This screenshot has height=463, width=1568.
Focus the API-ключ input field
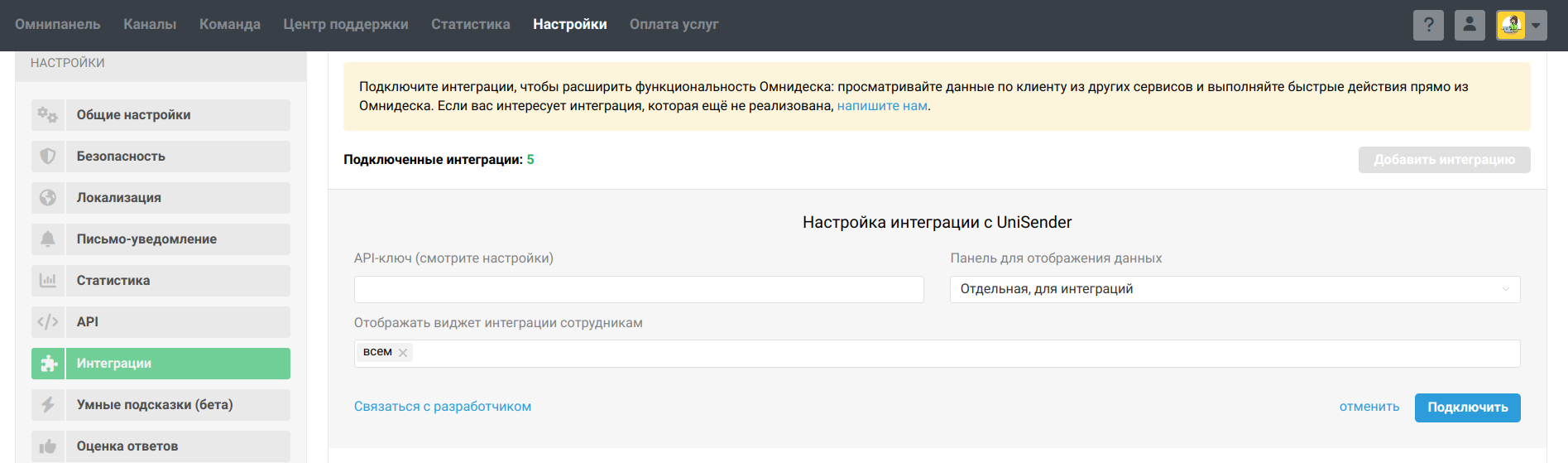pos(639,289)
